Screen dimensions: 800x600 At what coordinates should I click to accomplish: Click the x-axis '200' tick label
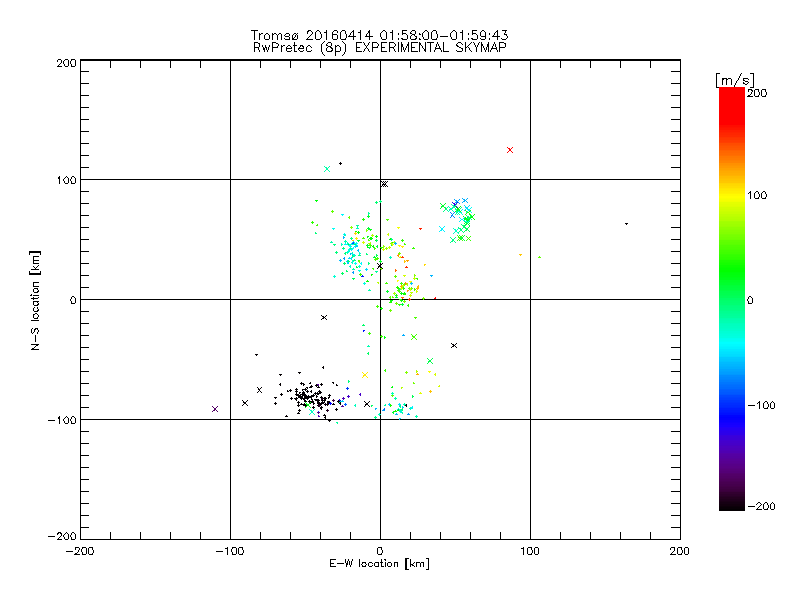680,551
